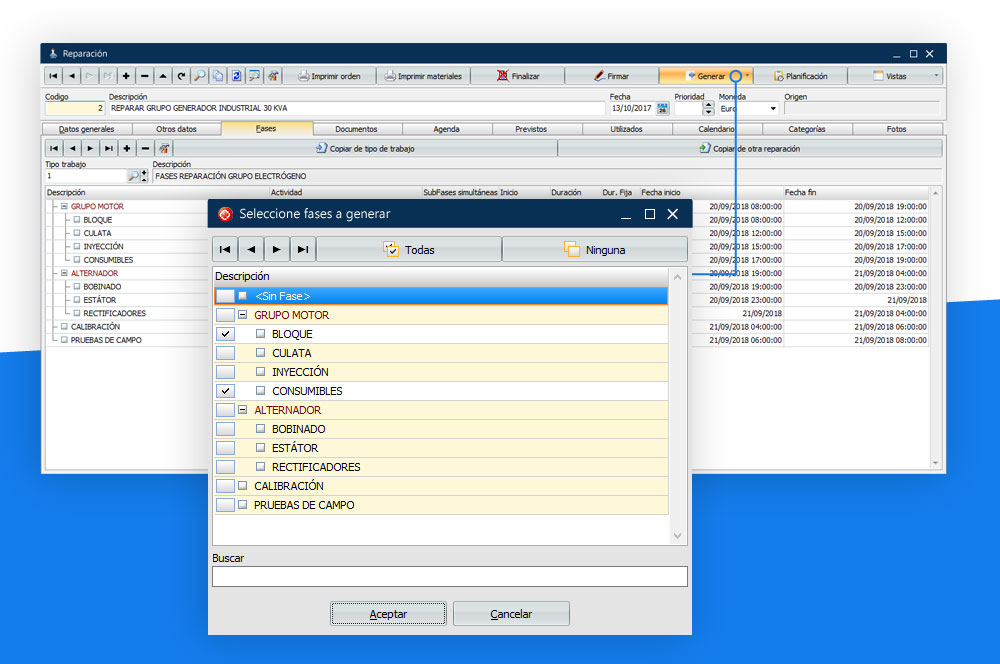Click the magnifier search icon in main toolbar
This screenshot has width=1000, height=664.
pos(200,76)
